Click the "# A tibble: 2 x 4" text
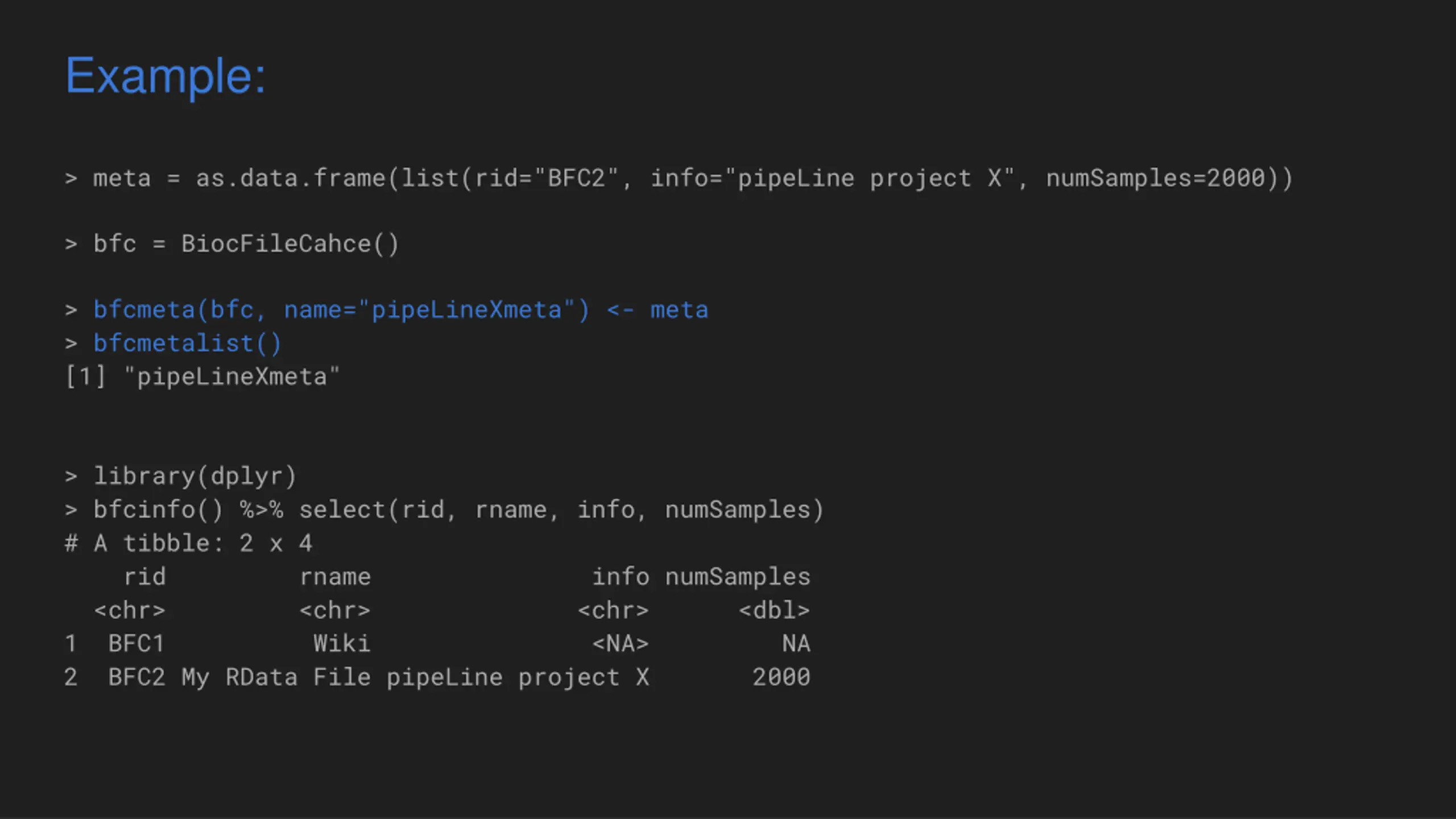Viewport: 1456px width, 819px height. [188, 543]
